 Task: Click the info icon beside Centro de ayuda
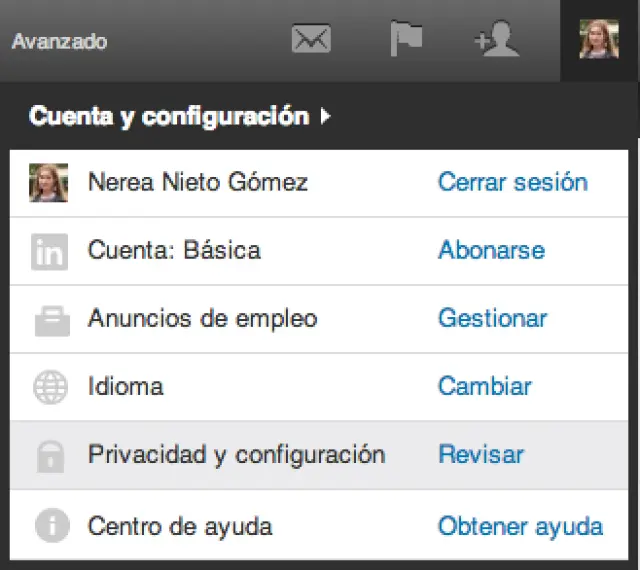tap(49, 525)
